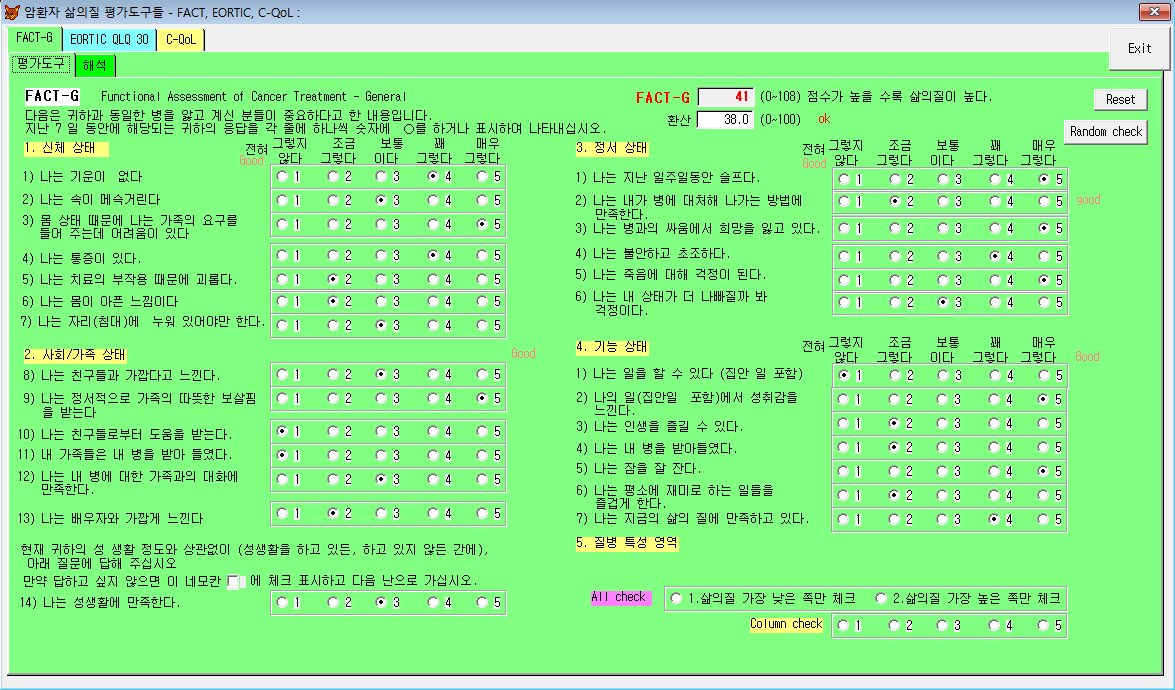Pick 2 for 나는 친구들로부터 도움을 받는다

pyautogui.click(x=333, y=431)
